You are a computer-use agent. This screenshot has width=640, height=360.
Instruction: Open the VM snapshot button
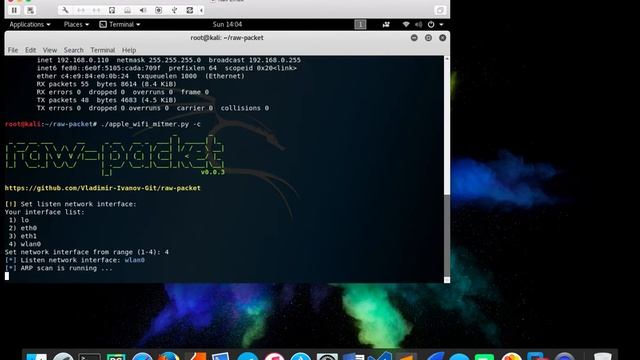pos(30,10)
